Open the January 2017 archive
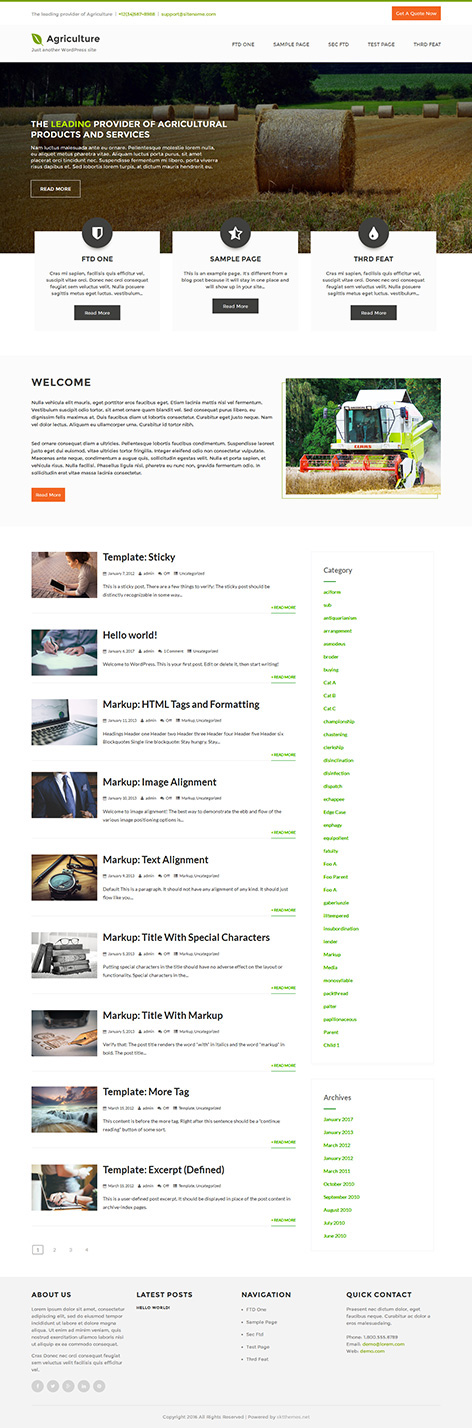Screen dimensions: 472x1428 pyautogui.click(x=338, y=1119)
